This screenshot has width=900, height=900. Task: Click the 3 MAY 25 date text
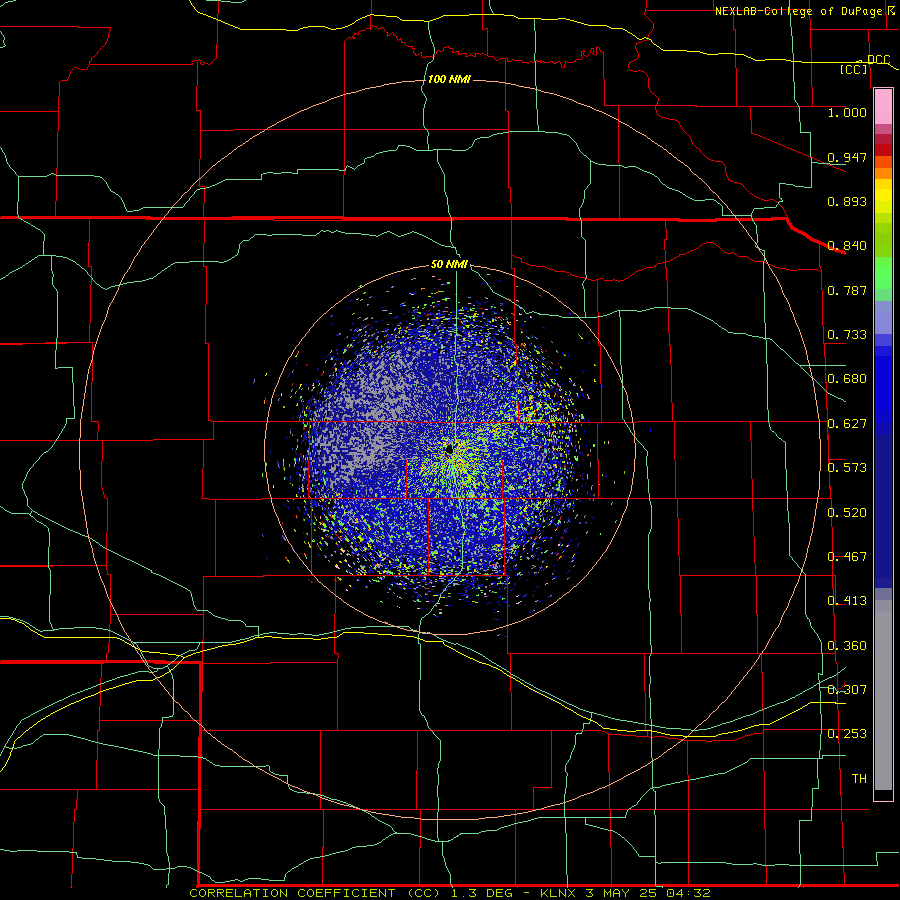[620, 893]
